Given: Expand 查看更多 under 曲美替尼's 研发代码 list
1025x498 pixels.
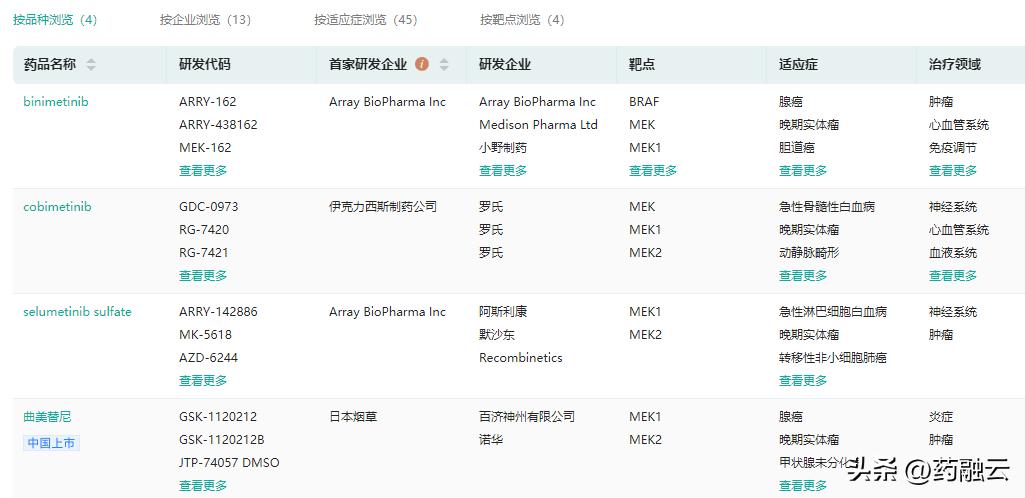Looking at the screenshot, I should pyautogui.click(x=203, y=486).
